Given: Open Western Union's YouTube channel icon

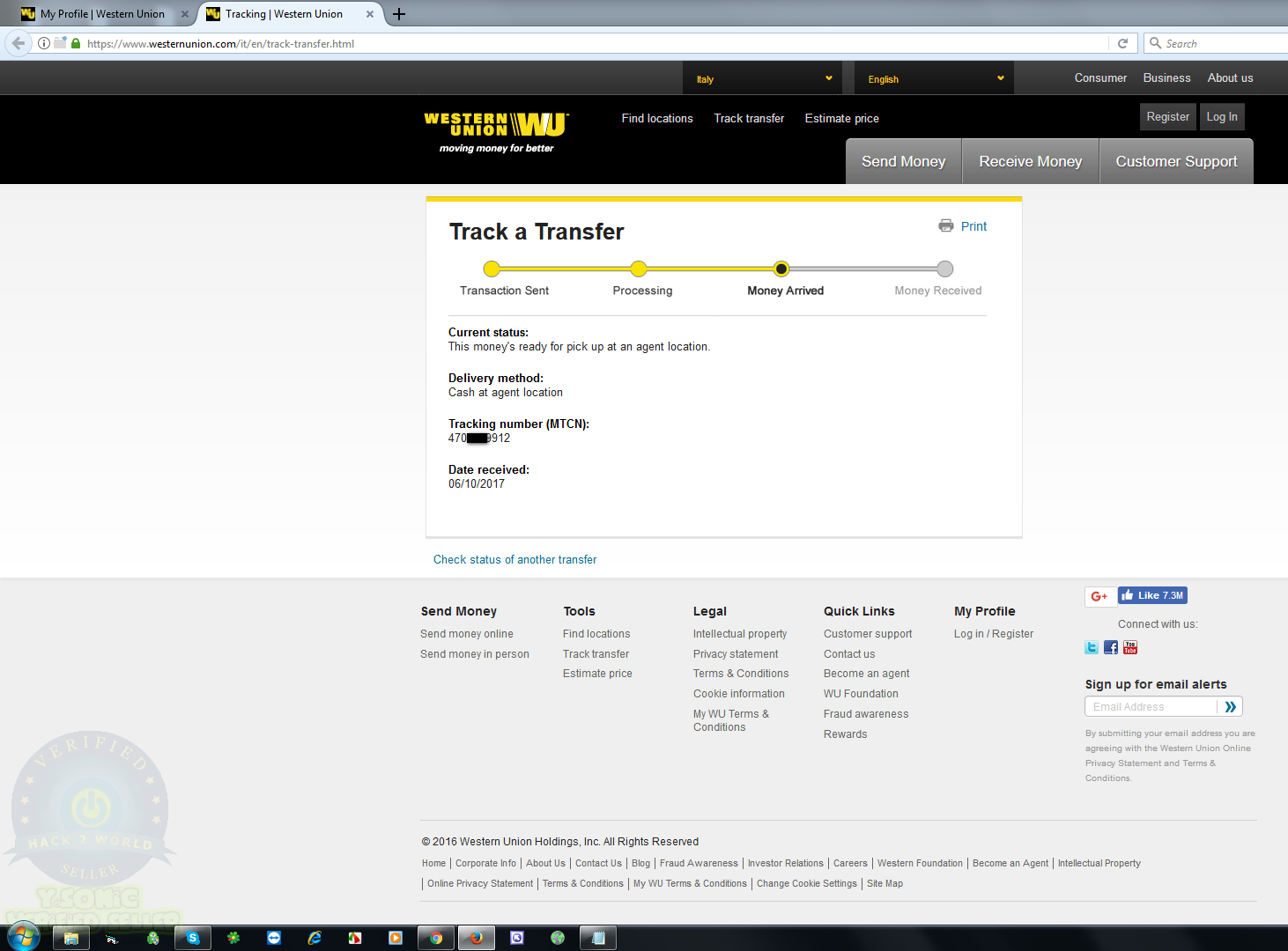Looking at the screenshot, I should tap(1130, 647).
